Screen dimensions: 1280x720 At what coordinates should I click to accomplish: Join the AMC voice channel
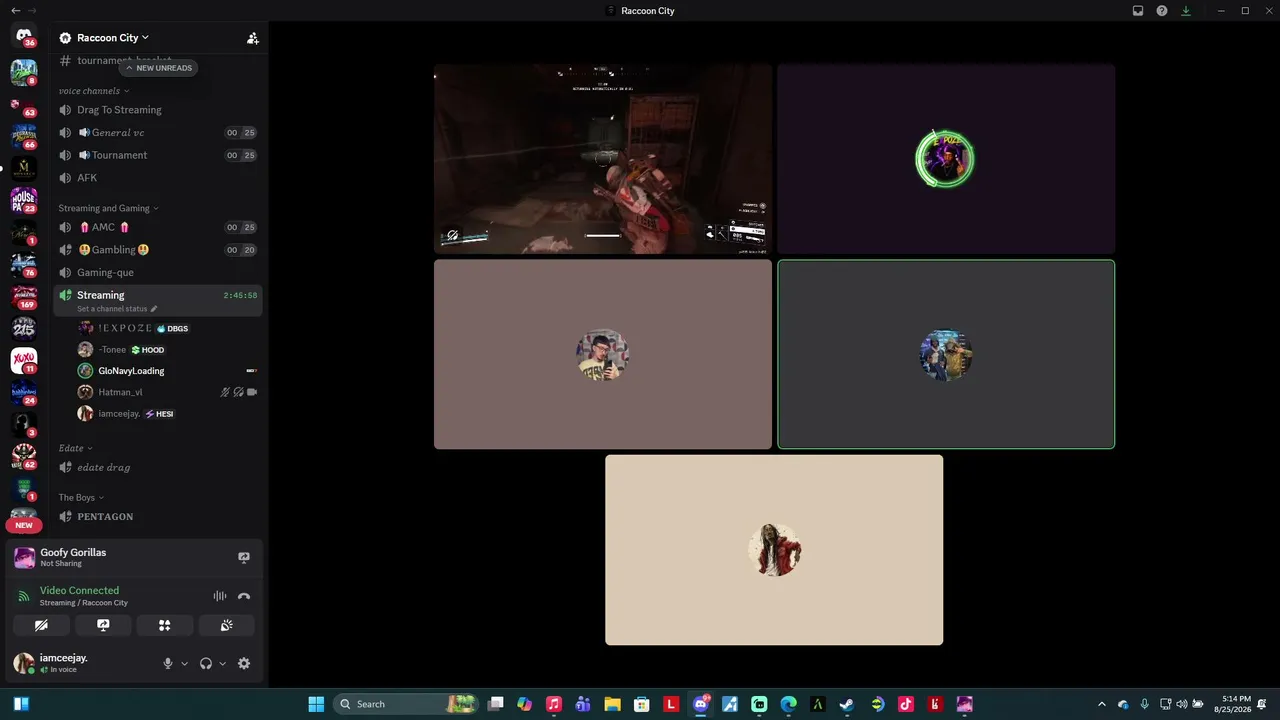click(x=158, y=227)
